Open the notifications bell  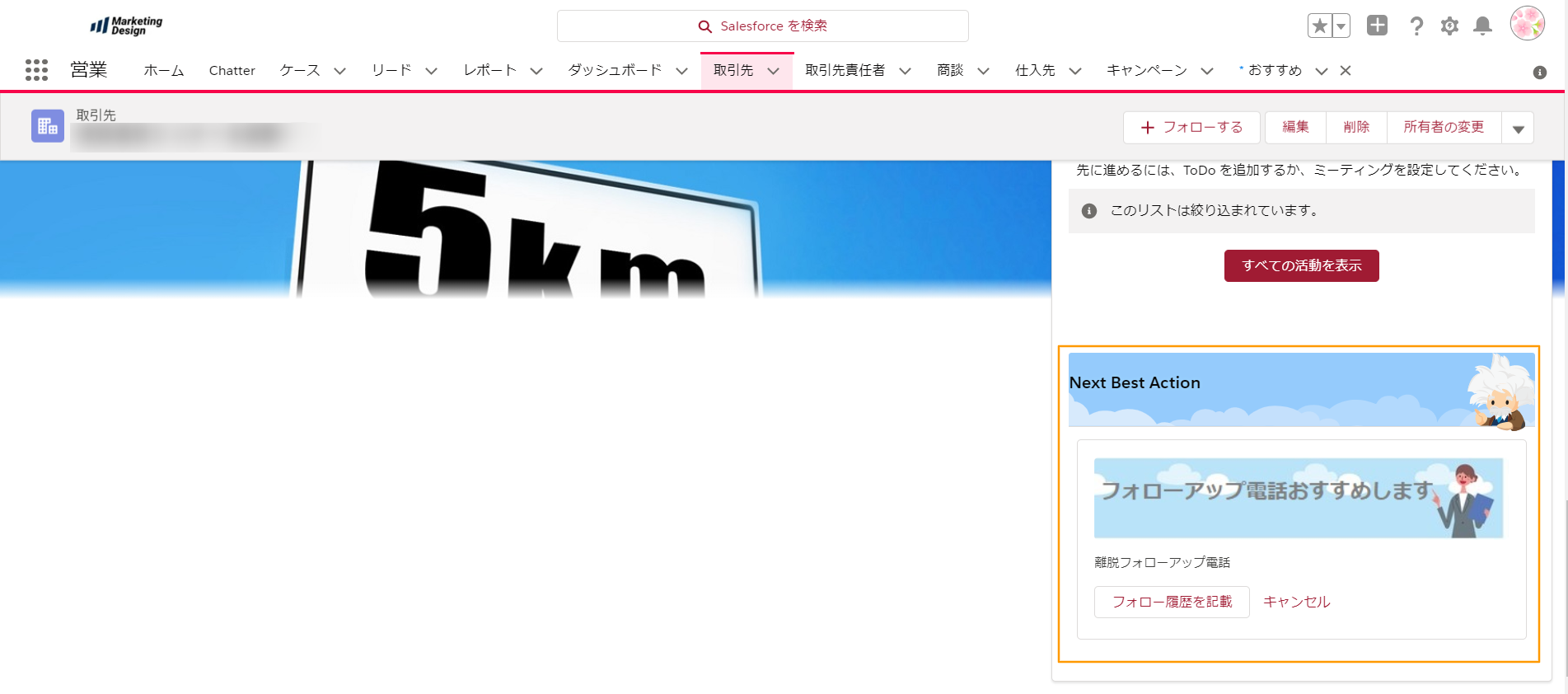[1482, 26]
